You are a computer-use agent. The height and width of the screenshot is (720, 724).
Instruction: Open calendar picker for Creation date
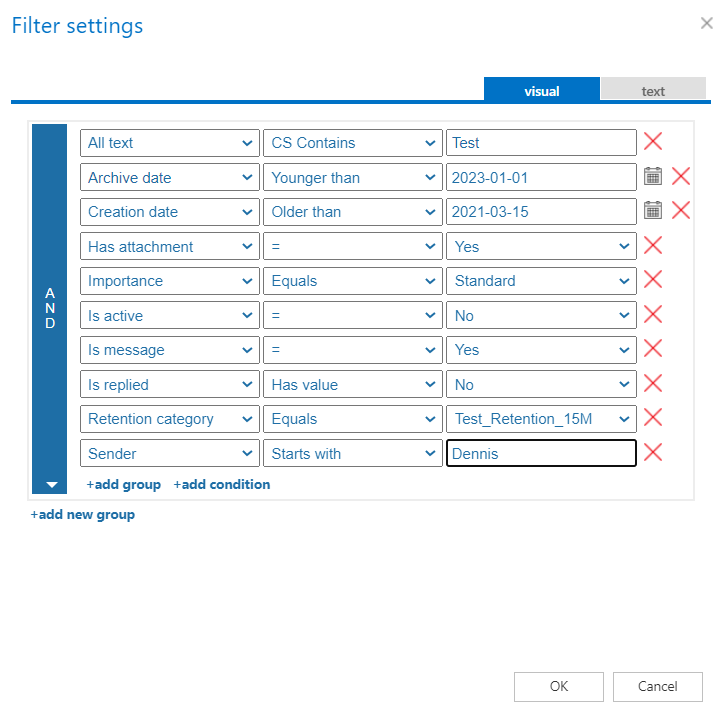653,211
